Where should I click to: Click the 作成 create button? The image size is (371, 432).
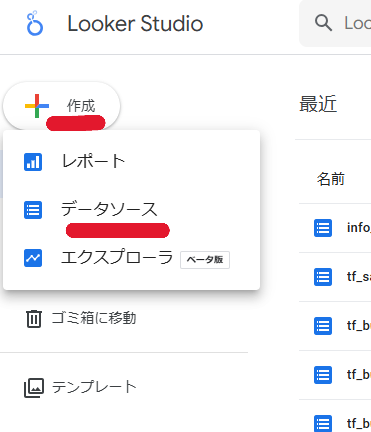tap(62, 106)
